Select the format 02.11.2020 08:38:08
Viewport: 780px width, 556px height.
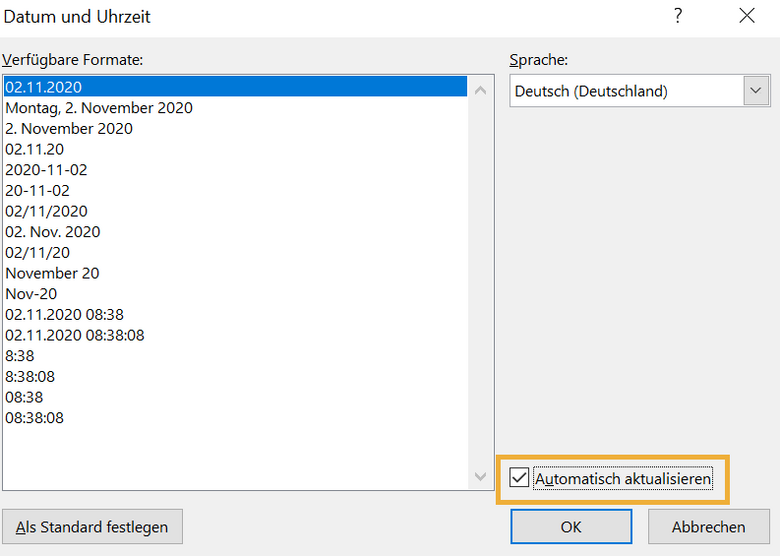click(x=235, y=335)
